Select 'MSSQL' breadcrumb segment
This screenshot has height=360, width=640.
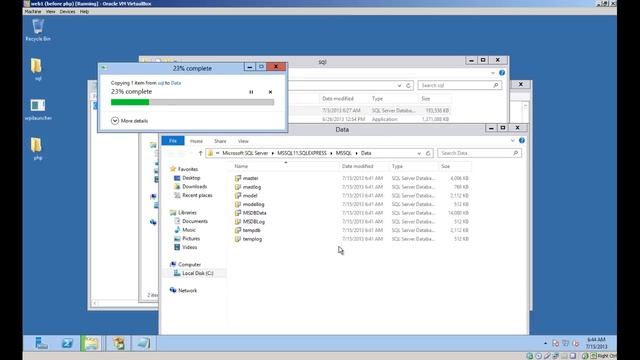[344, 153]
